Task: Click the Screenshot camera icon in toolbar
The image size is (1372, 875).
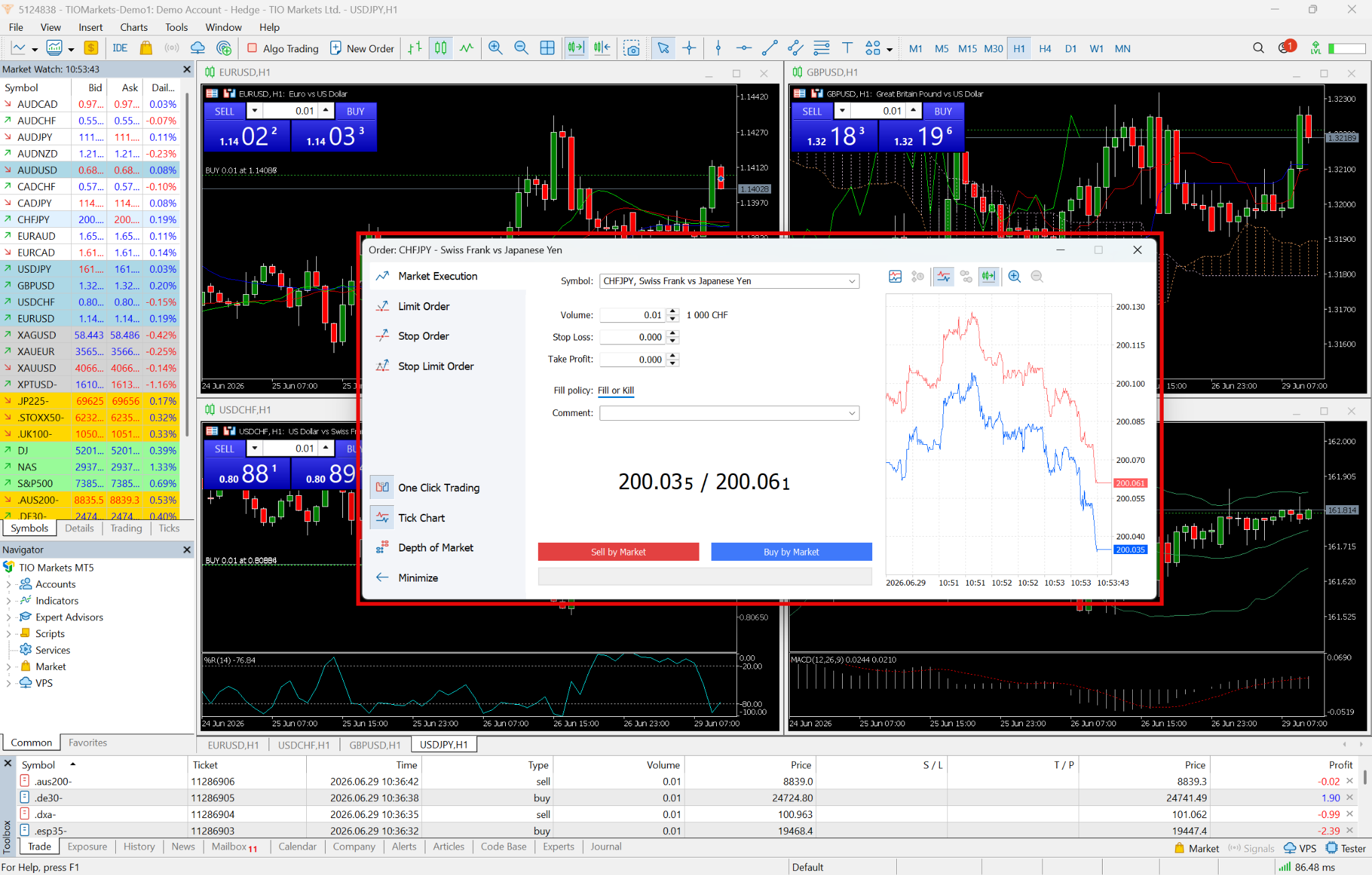Action: click(x=632, y=48)
